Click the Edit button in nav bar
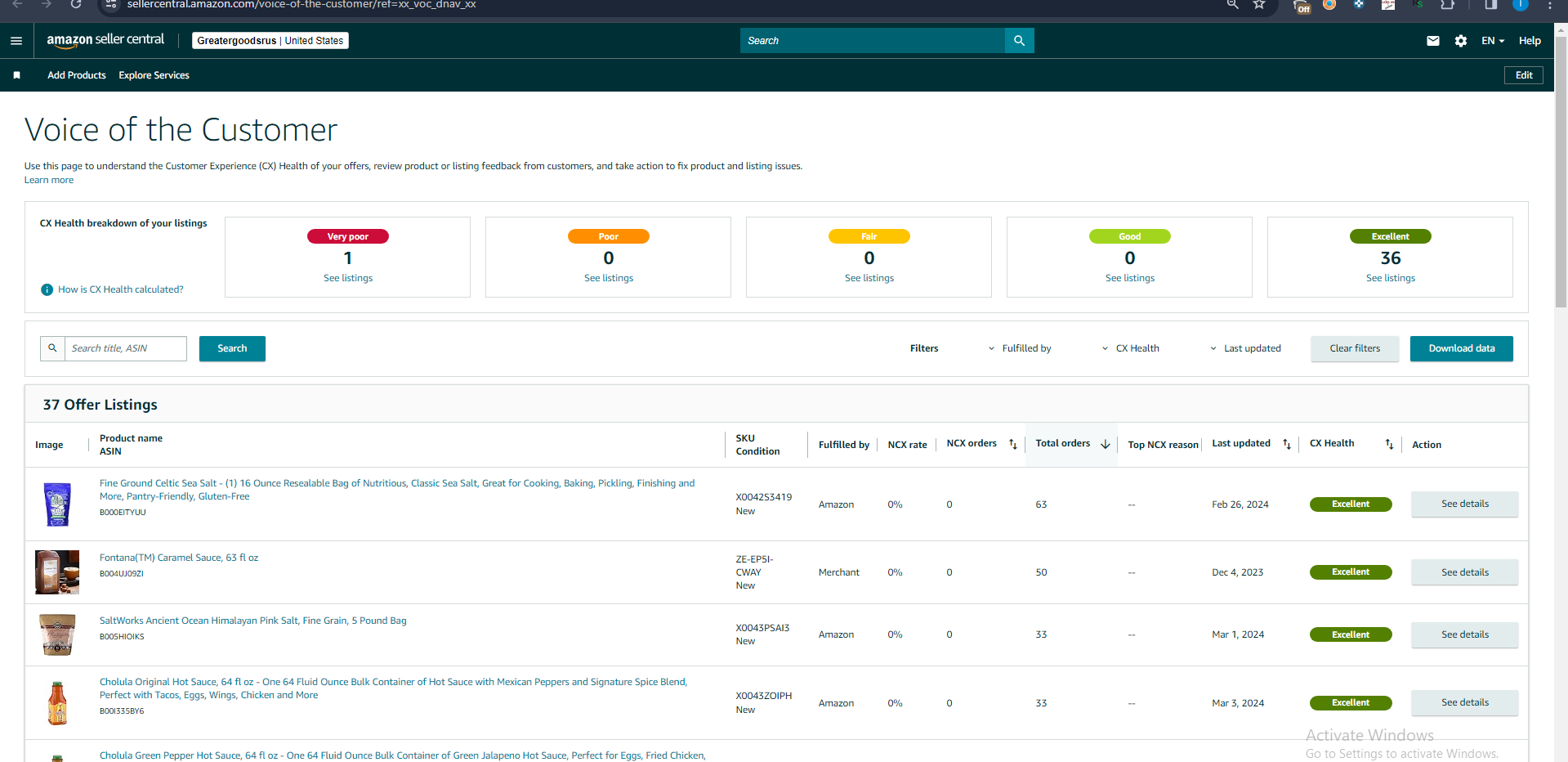1568x762 pixels. (x=1524, y=75)
